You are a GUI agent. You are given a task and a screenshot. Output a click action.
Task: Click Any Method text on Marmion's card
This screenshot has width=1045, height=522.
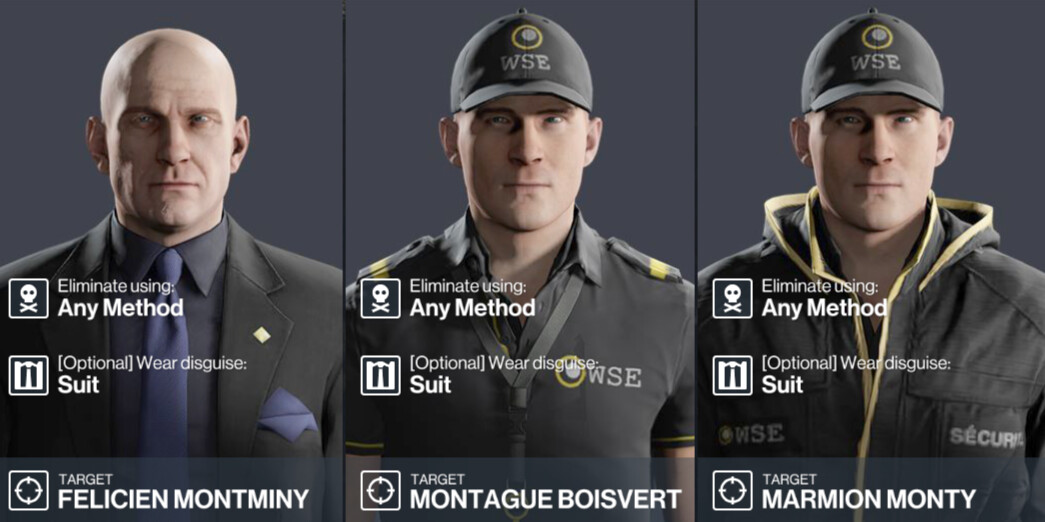tap(824, 308)
